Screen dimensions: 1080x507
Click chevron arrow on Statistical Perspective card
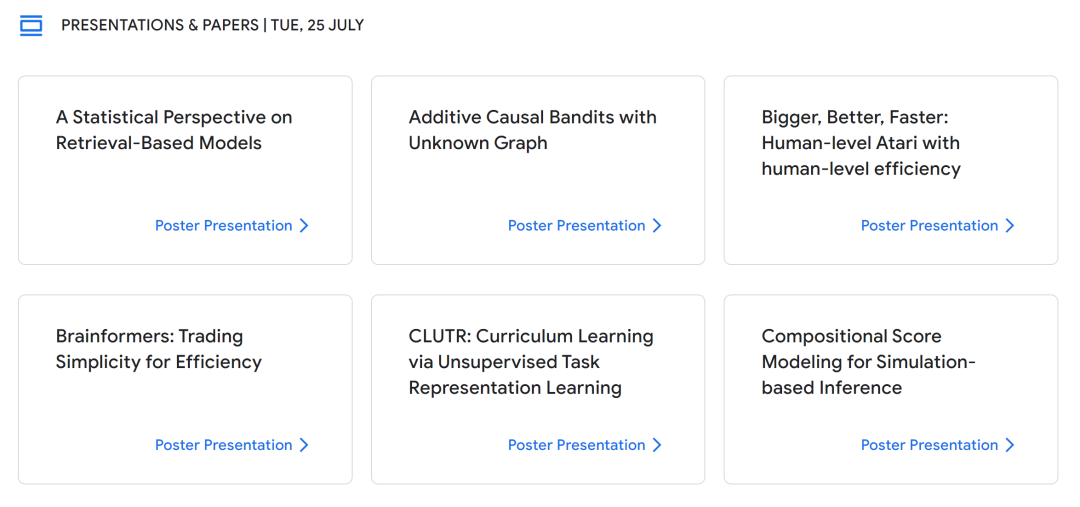304,226
